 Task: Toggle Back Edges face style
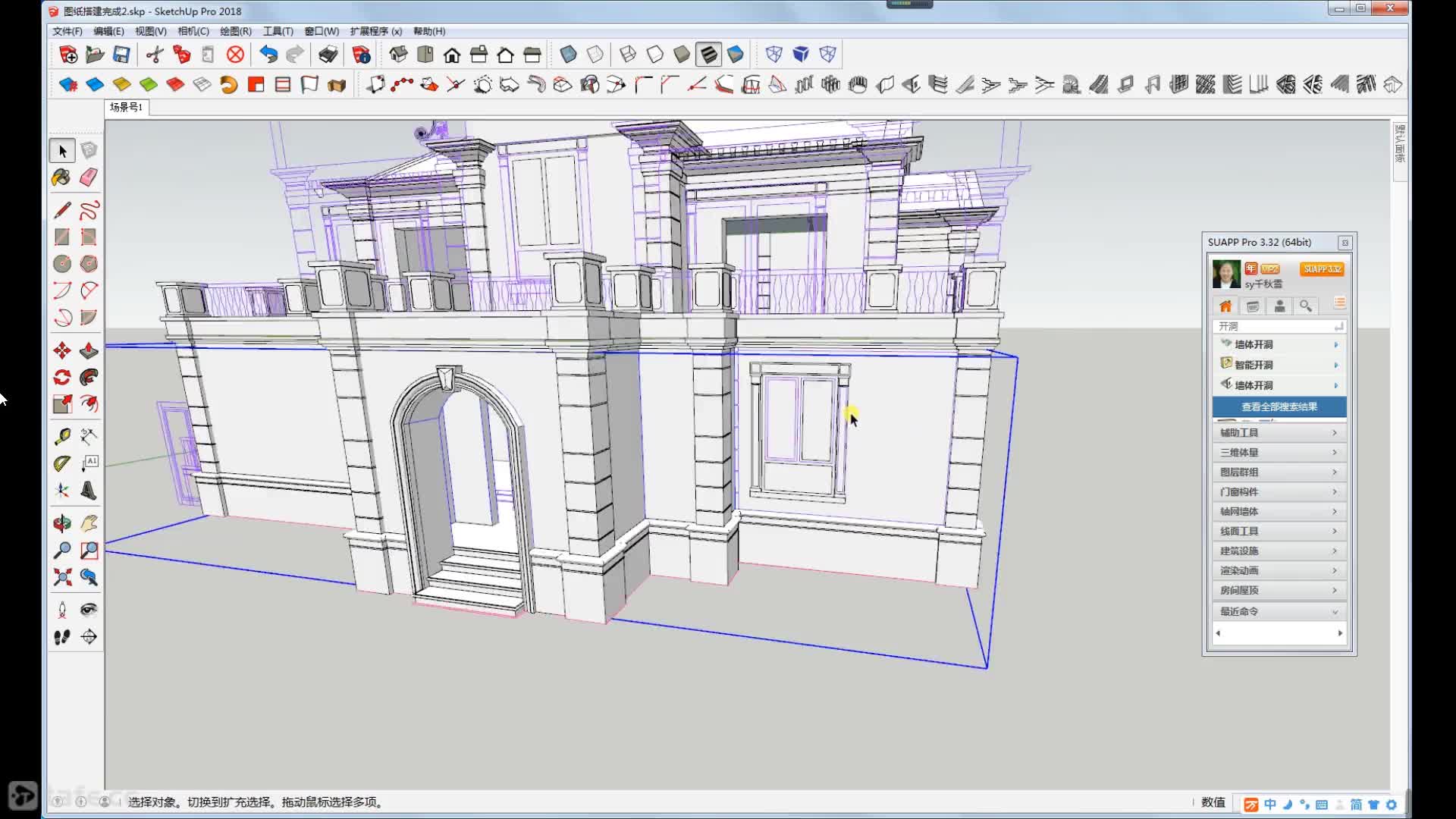(595, 55)
